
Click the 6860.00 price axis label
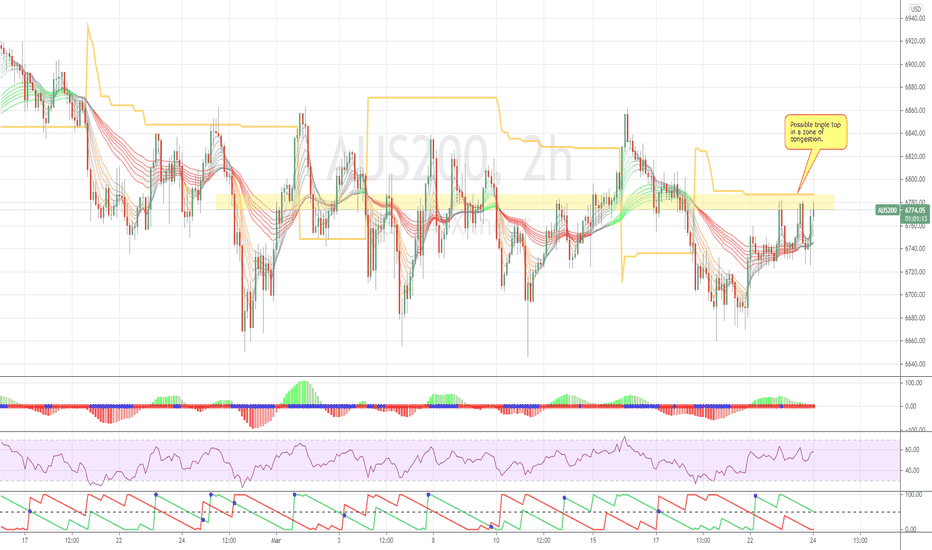coord(915,111)
